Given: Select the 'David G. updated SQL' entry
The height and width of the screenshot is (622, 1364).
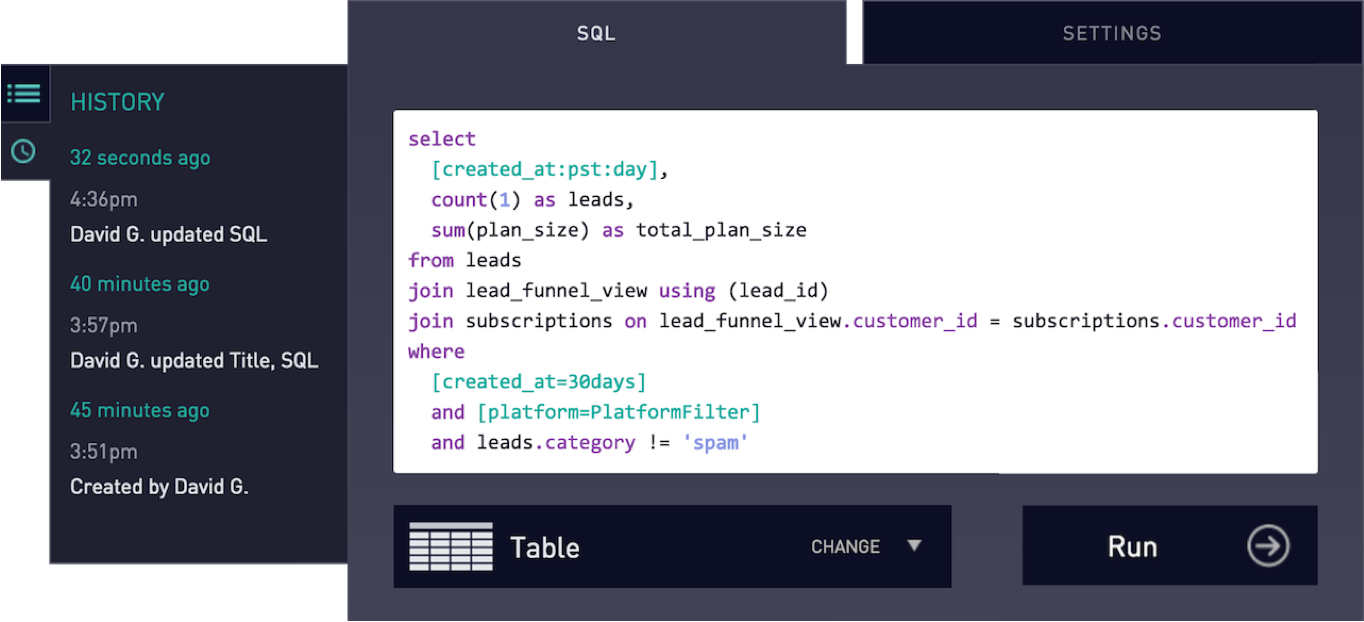Looking at the screenshot, I should point(169,235).
